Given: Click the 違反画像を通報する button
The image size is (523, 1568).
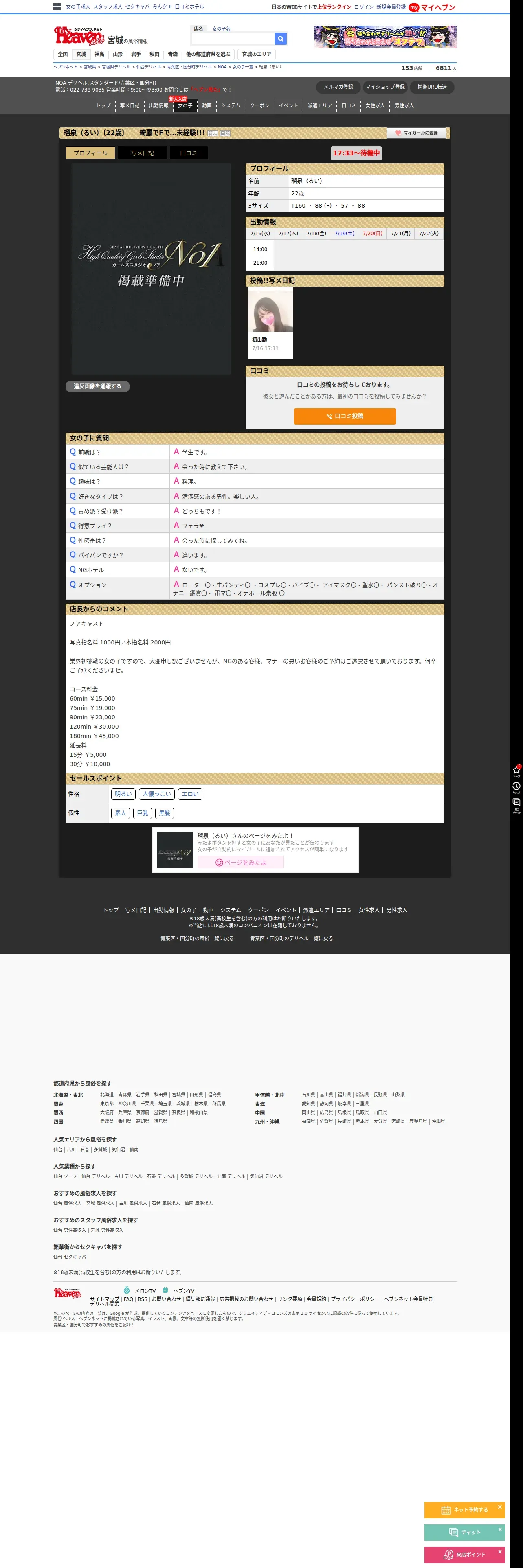Looking at the screenshot, I should pos(97,386).
